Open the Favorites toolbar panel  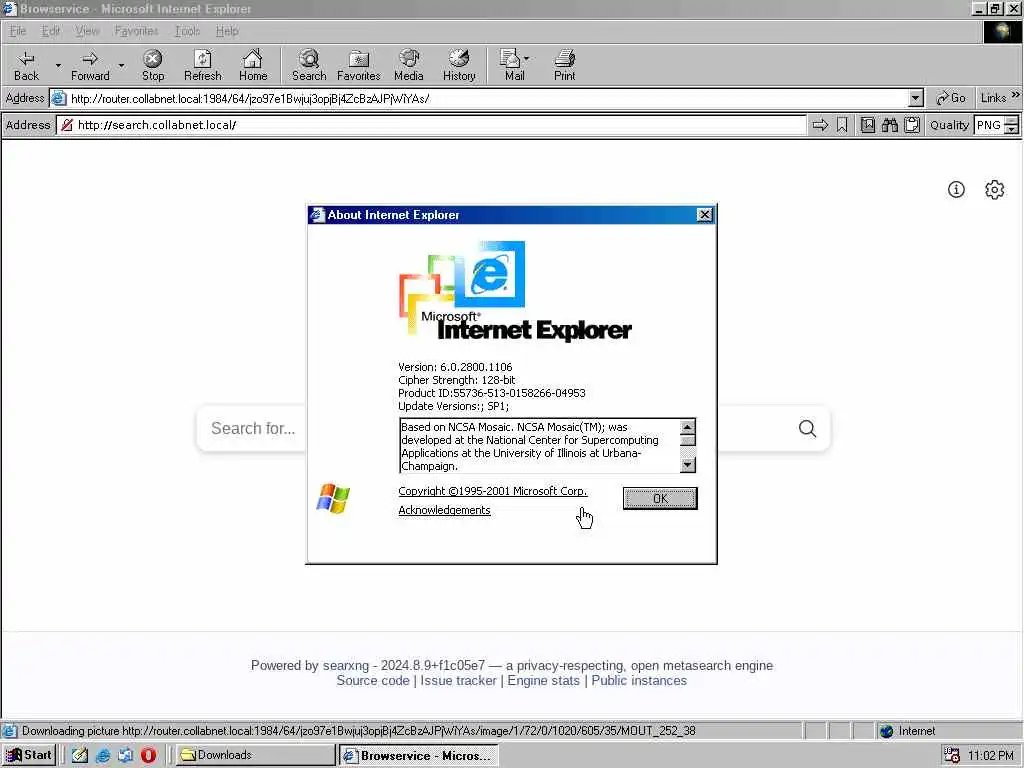(x=359, y=65)
